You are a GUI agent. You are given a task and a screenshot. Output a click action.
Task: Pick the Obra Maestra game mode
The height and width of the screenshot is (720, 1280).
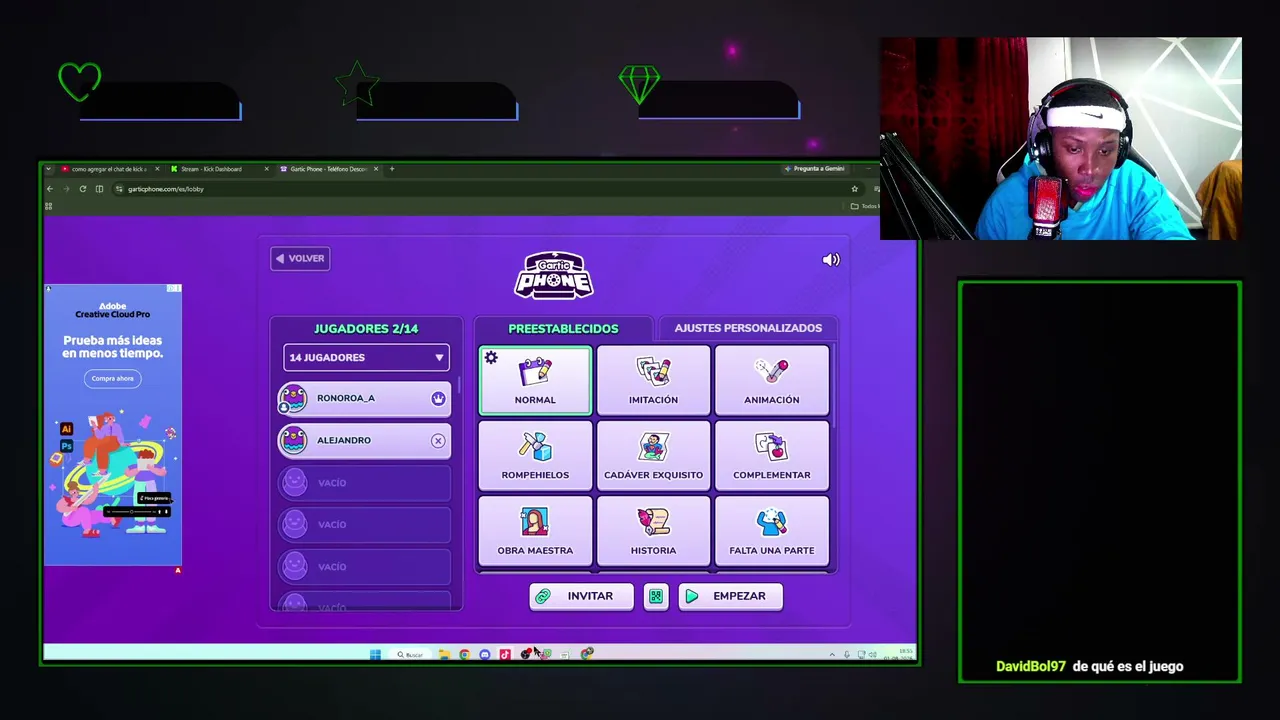[x=535, y=531]
